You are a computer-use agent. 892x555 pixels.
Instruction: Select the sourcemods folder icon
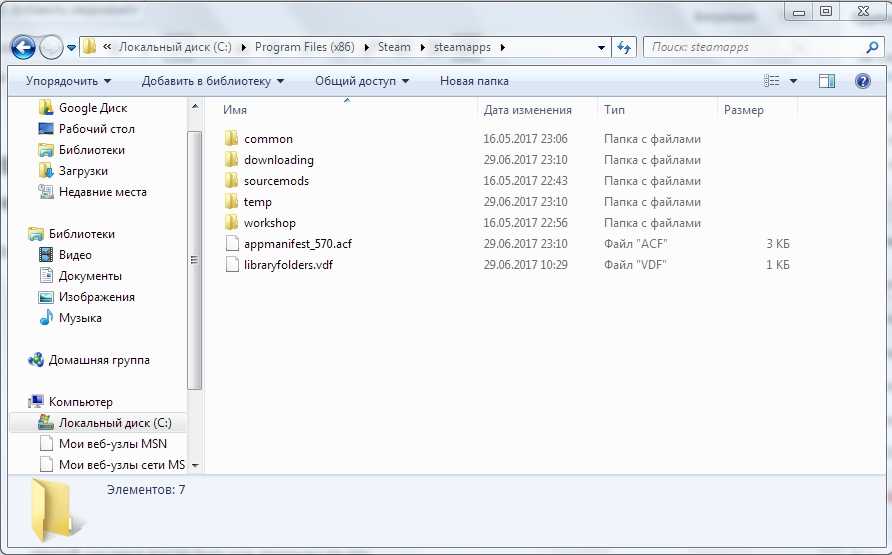click(x=232, y=181)
